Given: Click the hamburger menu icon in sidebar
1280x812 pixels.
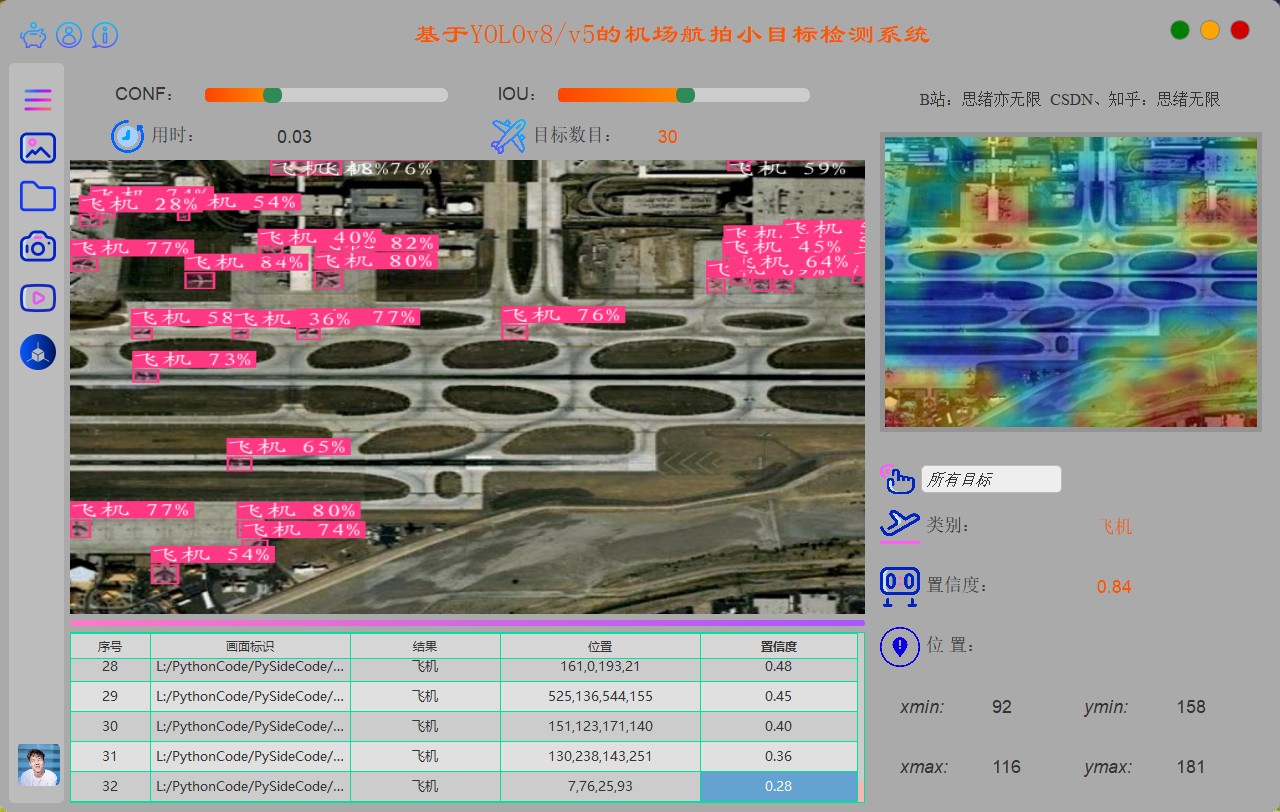Looking at the screenshot, I should (x=38, y=100).
